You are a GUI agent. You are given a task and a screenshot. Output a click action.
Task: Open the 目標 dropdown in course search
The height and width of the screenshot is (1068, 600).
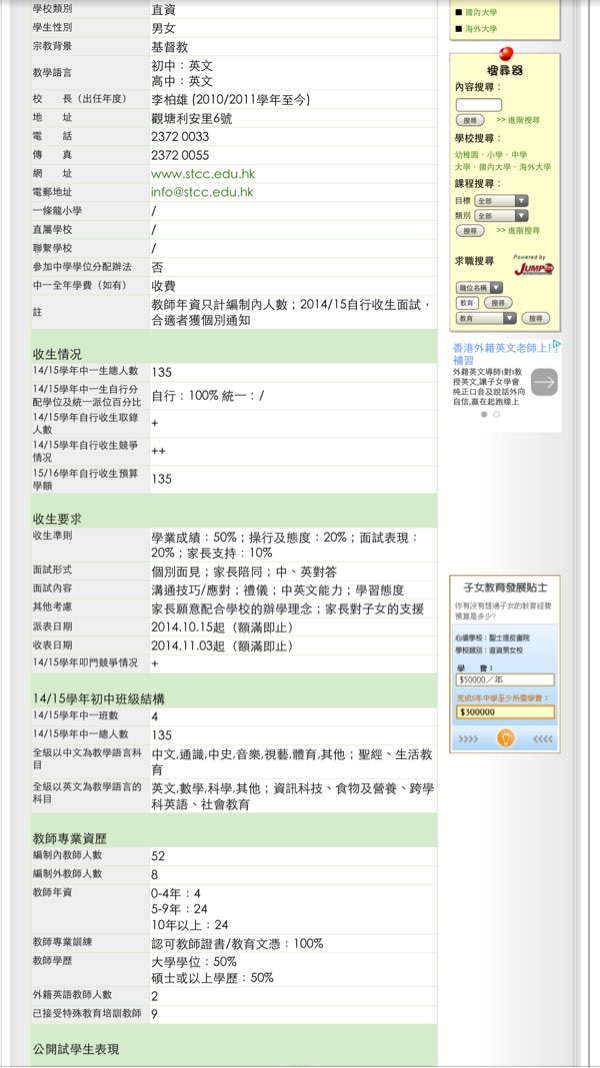pyautogui.click(x=501, y=201)
